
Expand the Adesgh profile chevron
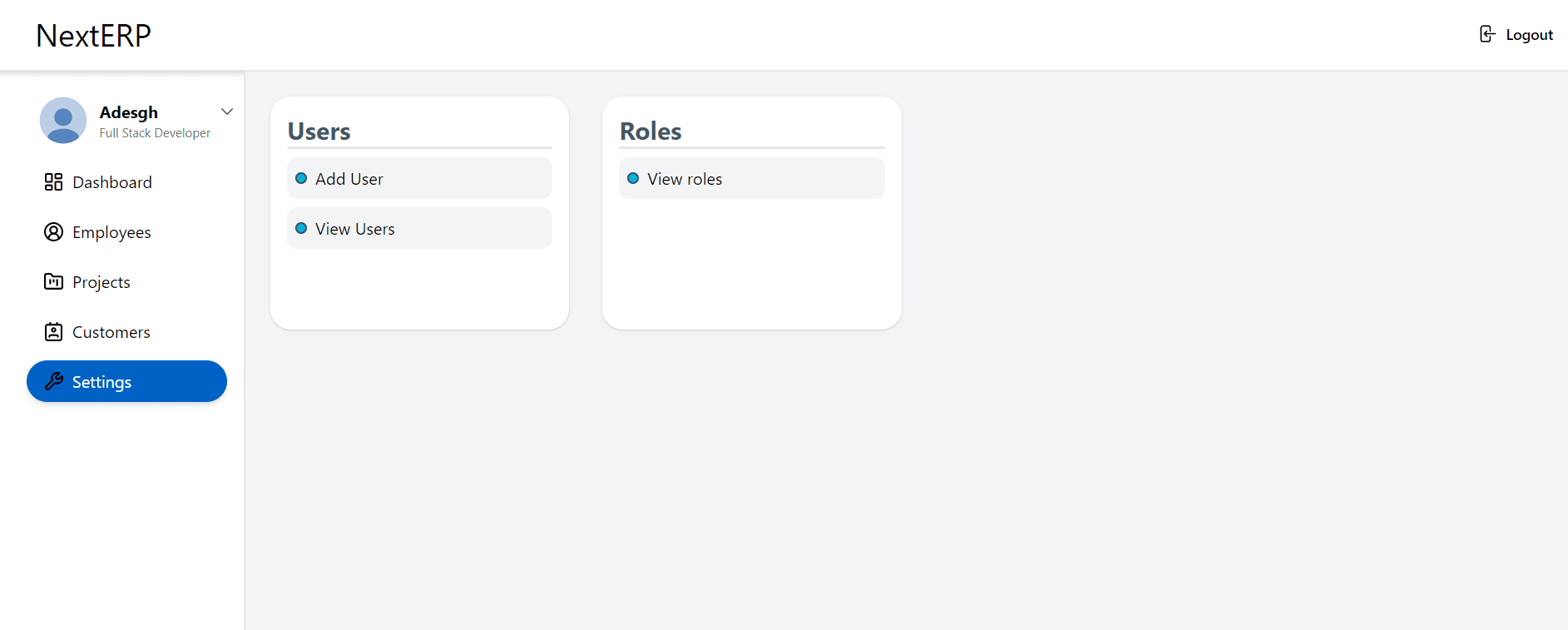coord(227,112)
